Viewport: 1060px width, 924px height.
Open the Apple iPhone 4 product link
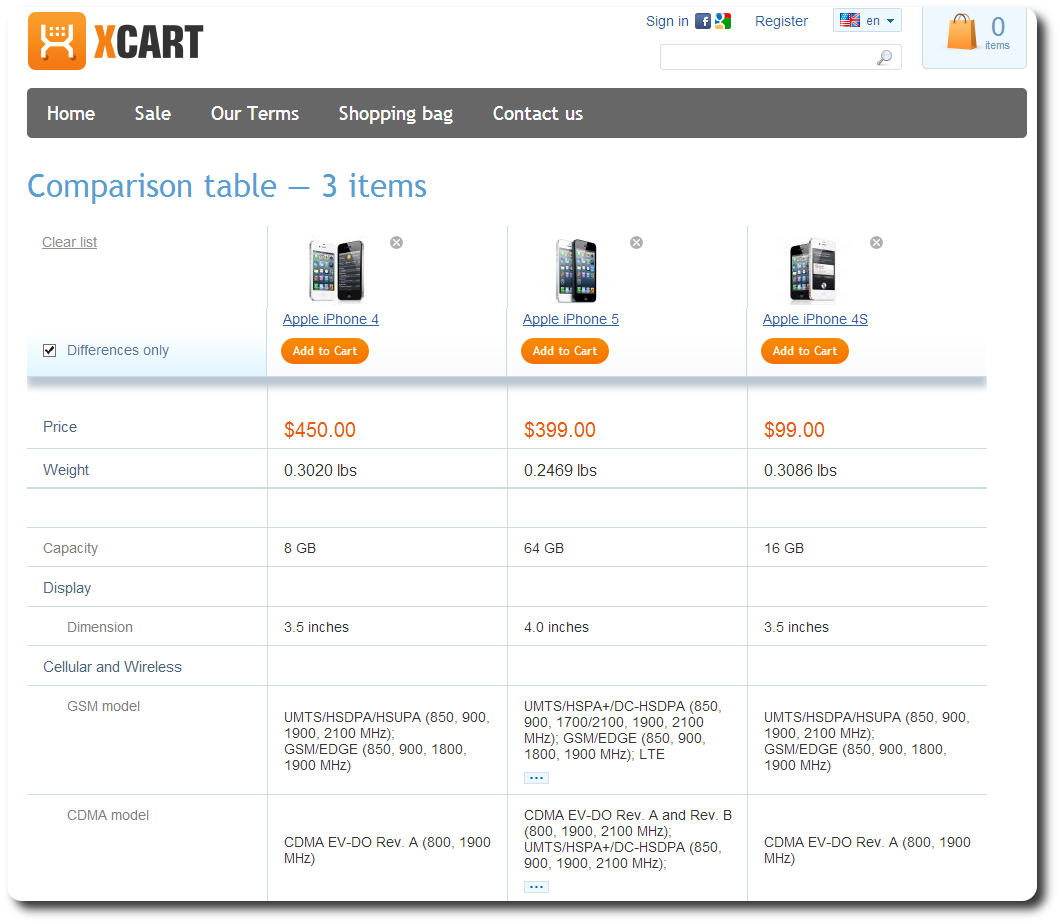(x=331, y=319)
